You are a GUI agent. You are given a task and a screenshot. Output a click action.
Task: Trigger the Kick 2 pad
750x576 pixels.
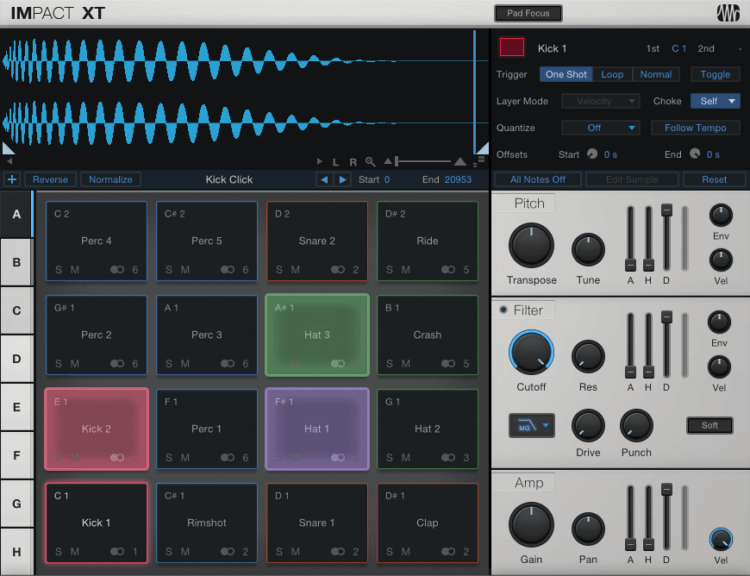coord(96,429)
